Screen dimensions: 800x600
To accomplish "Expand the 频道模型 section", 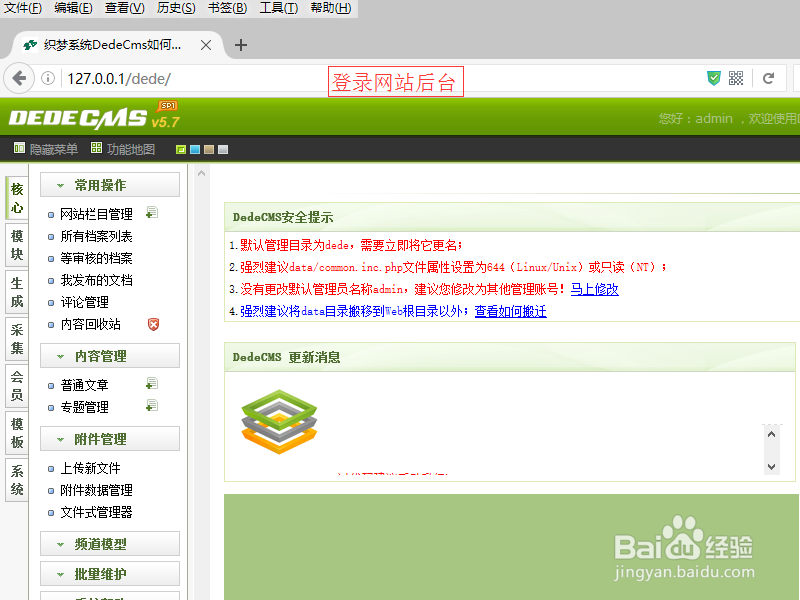I will tap(110, 544).
